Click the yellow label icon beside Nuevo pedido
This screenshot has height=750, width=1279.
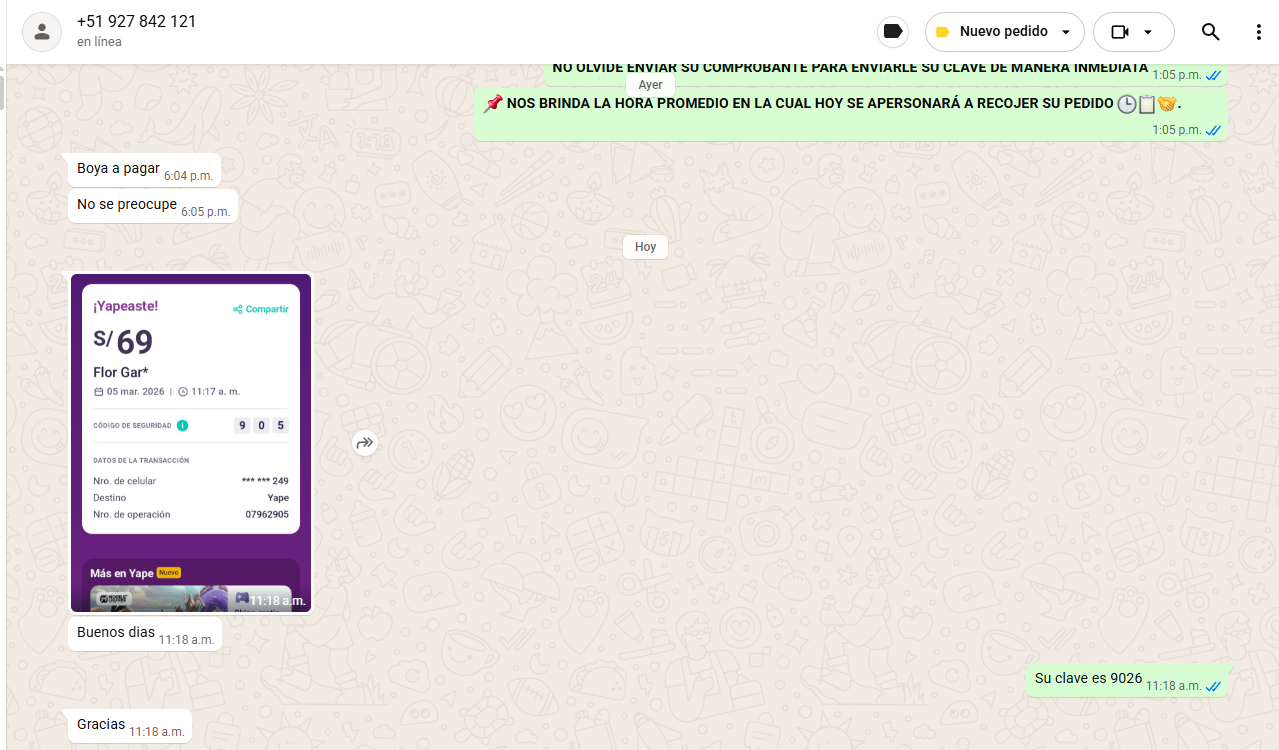tap(942, 32)
